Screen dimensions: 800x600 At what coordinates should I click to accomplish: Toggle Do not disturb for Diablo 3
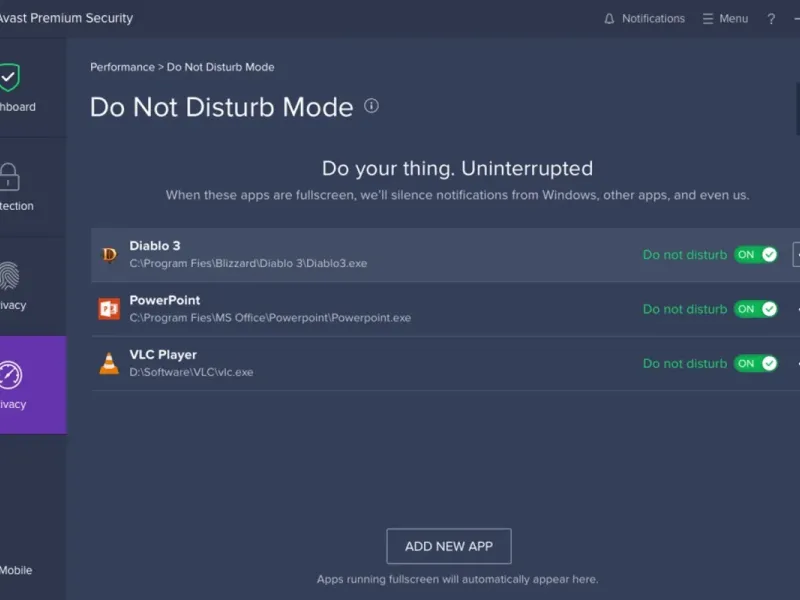point(756,255)
